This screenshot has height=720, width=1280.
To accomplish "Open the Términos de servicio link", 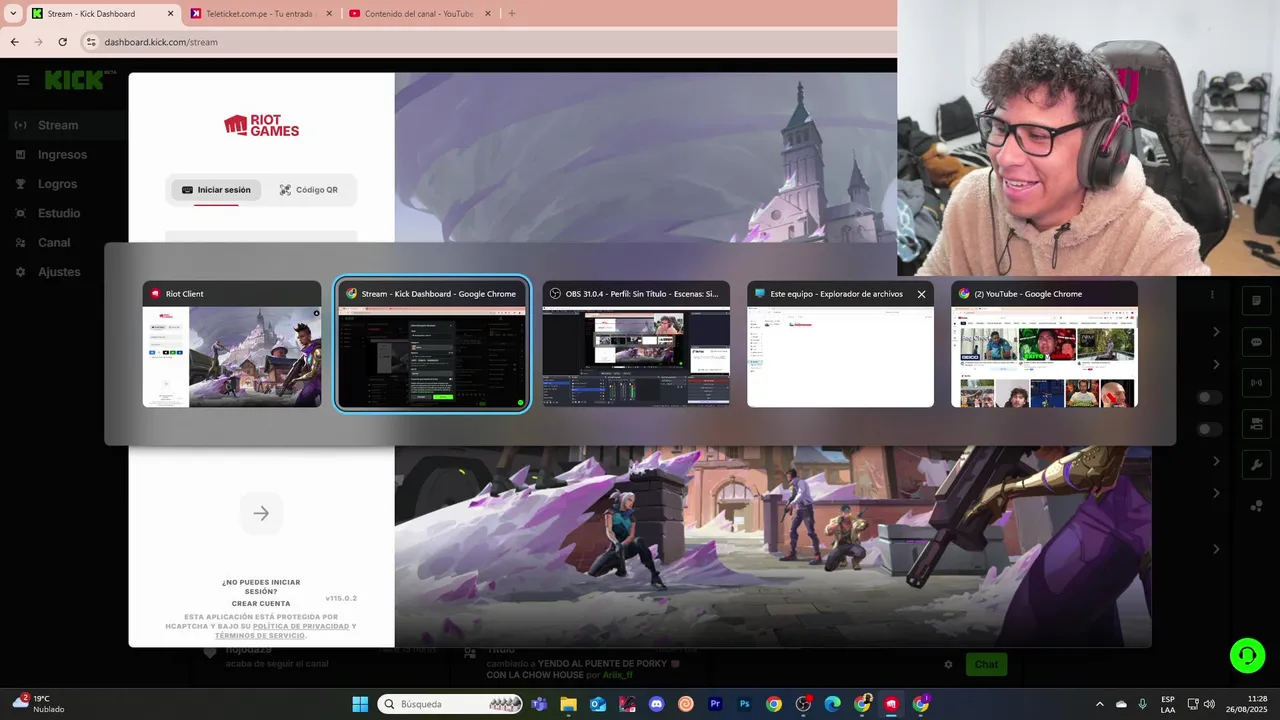I will (259, 636).
